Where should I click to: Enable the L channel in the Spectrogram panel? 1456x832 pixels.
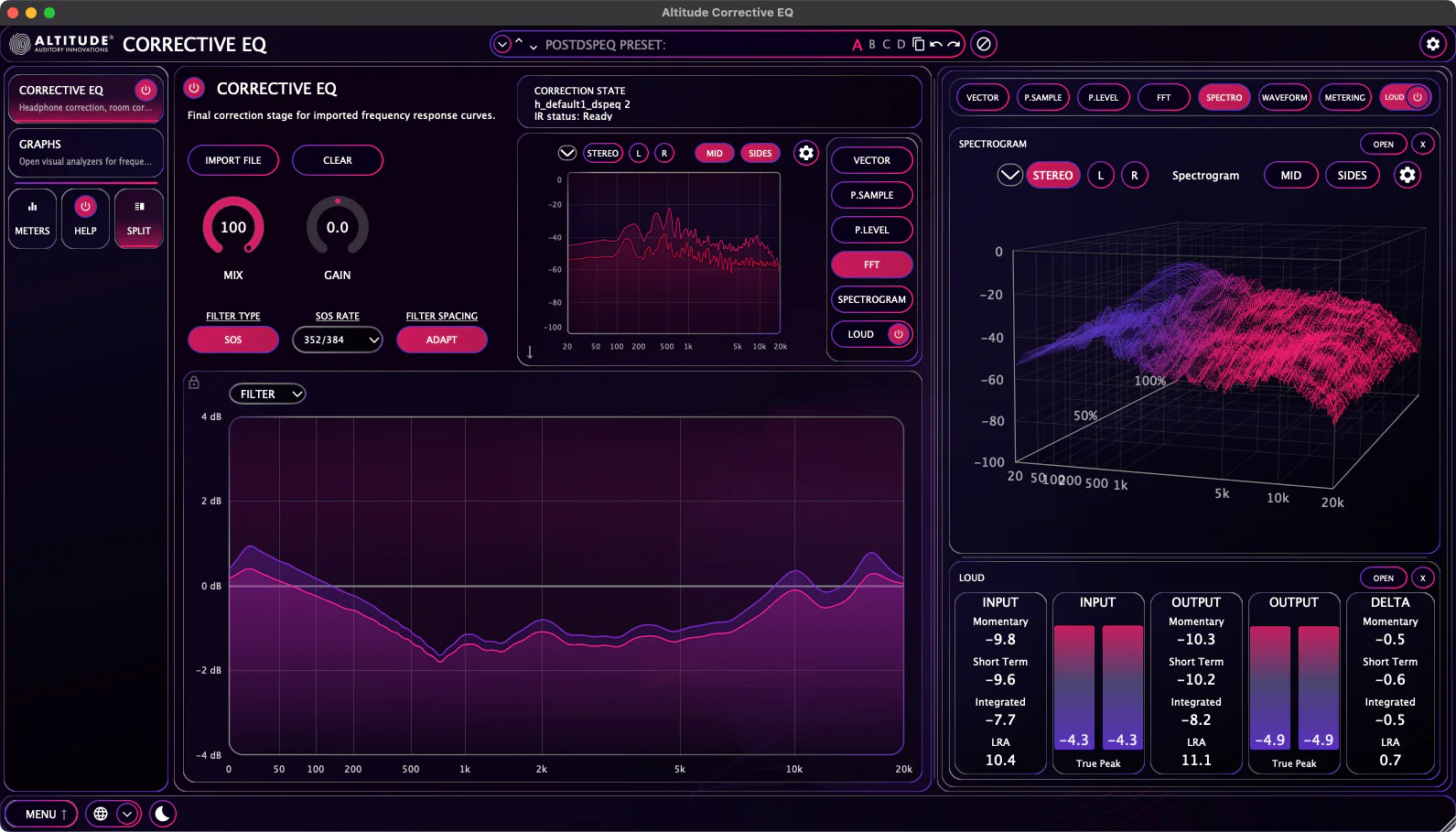[x=1101, y=175]
